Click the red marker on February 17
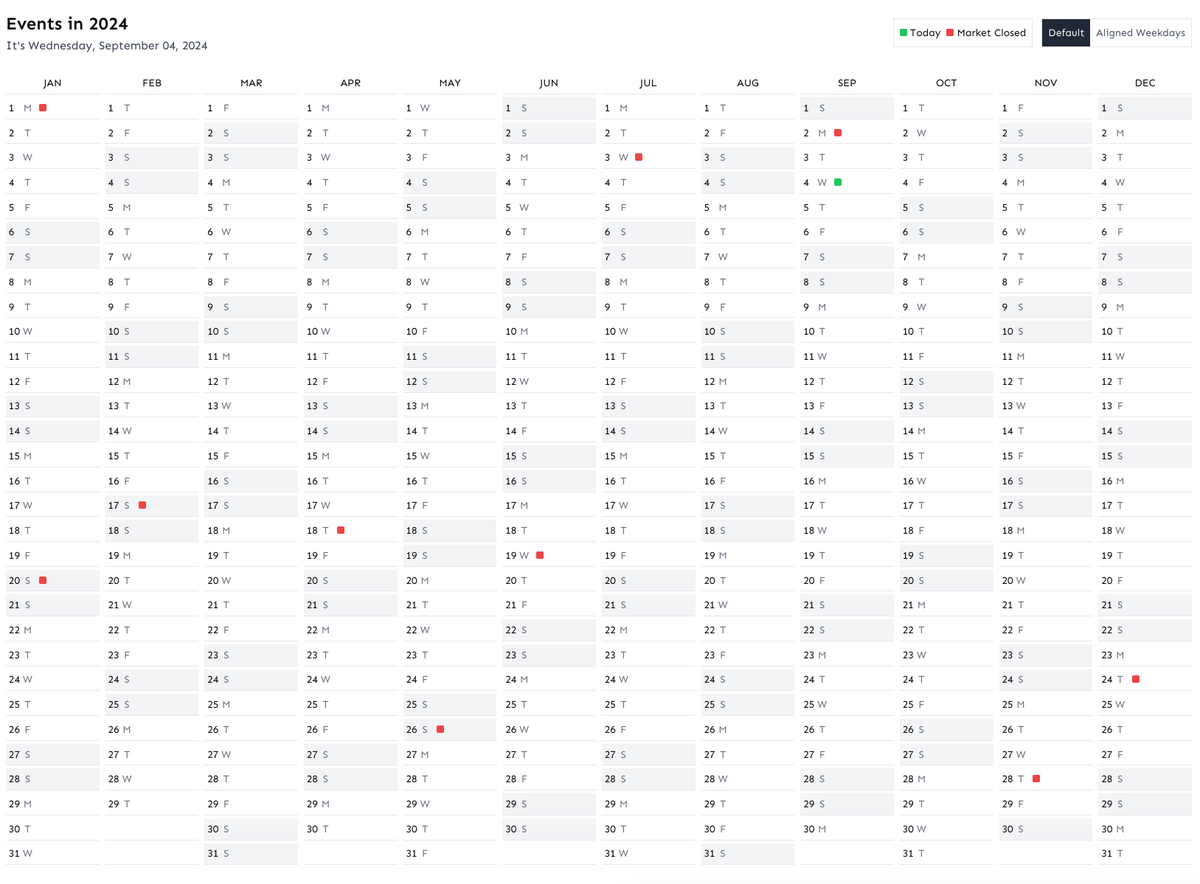 click(x=143, y=505)
